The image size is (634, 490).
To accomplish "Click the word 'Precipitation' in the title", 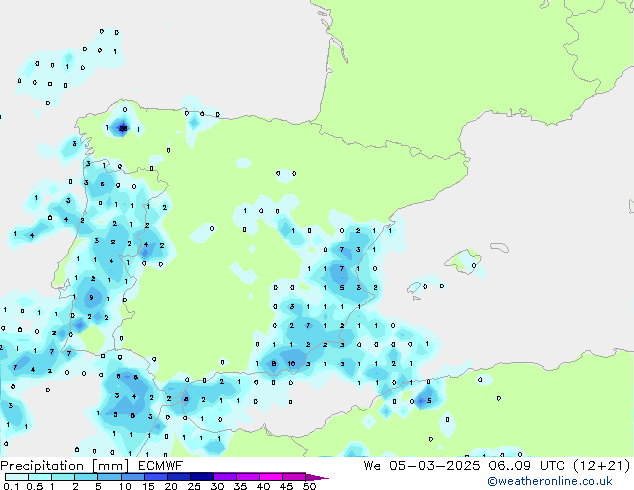I will [42, 466].
